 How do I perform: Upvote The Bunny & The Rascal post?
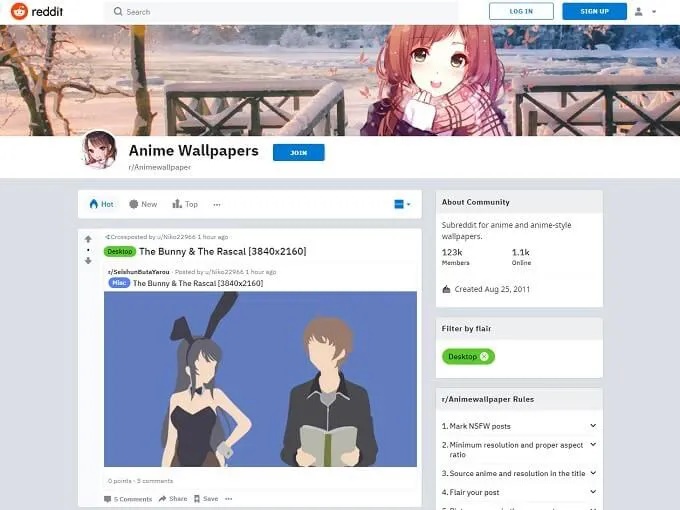[x=88, y=239]
